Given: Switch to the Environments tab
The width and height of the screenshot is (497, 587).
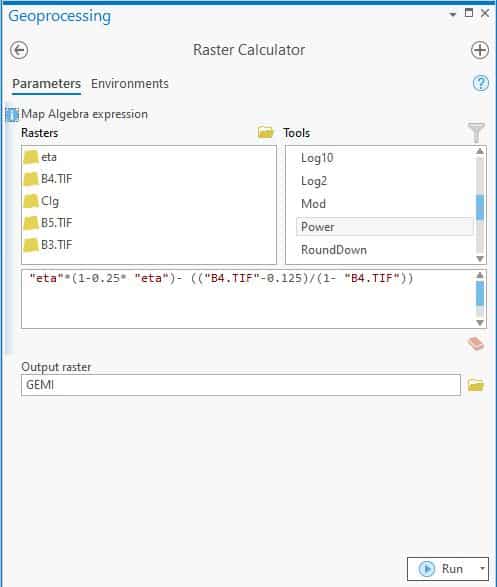Looking at the screenshot, I should point(129,83).
